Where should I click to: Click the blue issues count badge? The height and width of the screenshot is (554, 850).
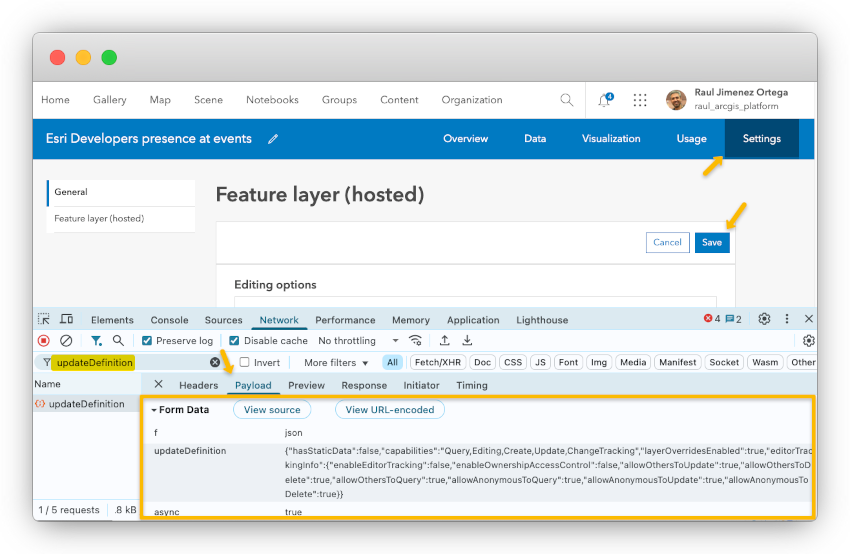[x=733, y=319]
